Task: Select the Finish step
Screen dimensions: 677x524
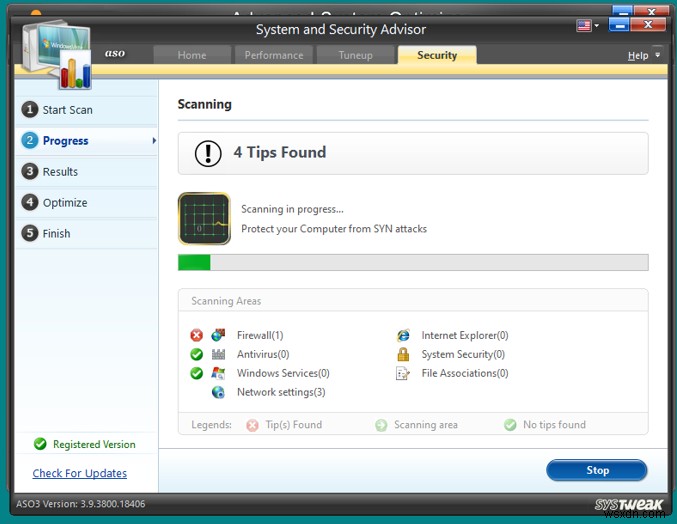Action: [86, 234]
